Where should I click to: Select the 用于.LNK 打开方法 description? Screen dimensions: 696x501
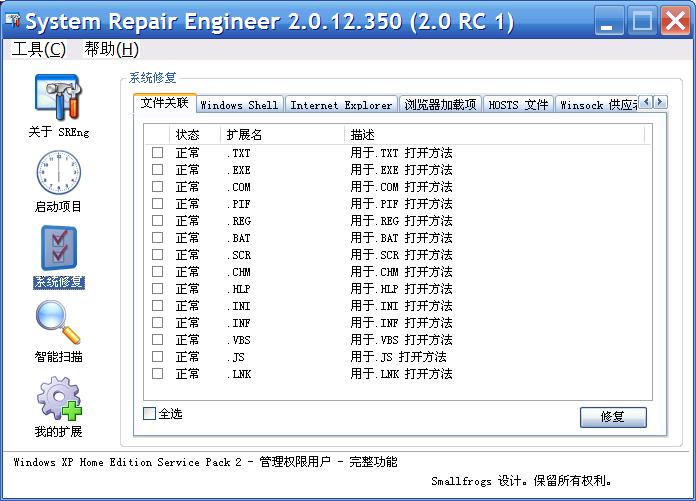coord(401,374)
